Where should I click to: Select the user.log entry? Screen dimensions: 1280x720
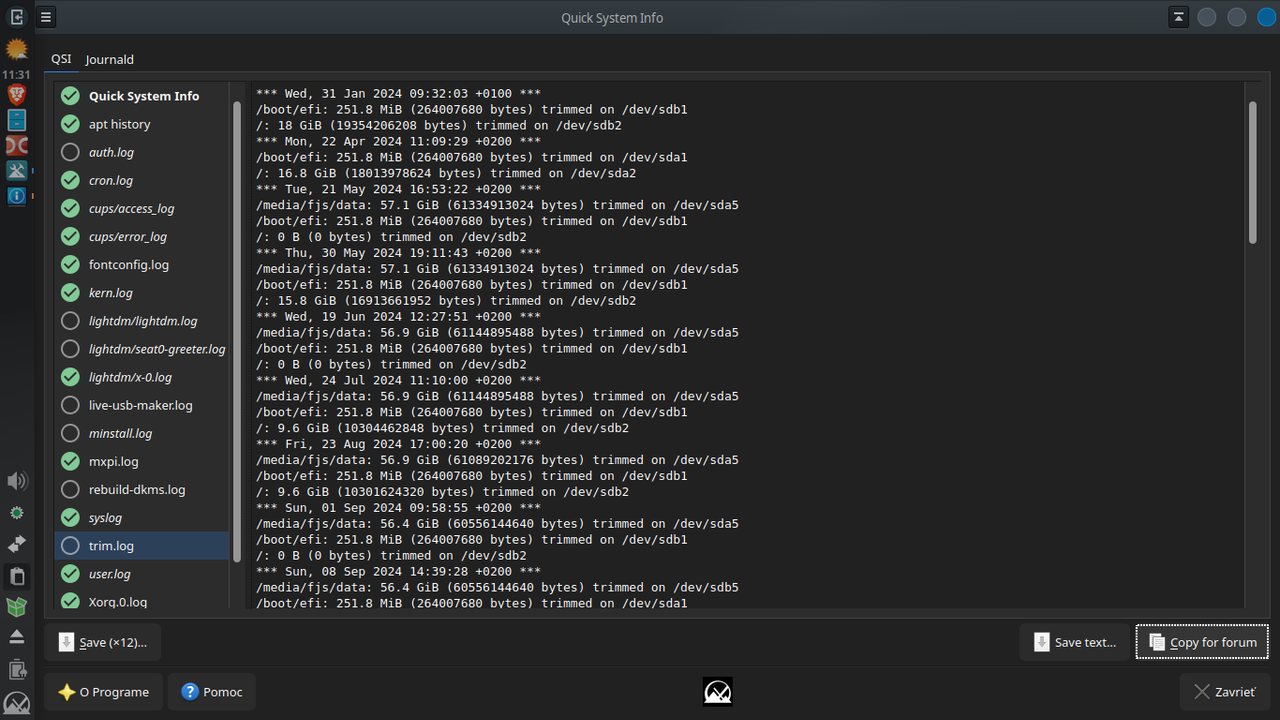pyautogui.click(x=110, y=574)
